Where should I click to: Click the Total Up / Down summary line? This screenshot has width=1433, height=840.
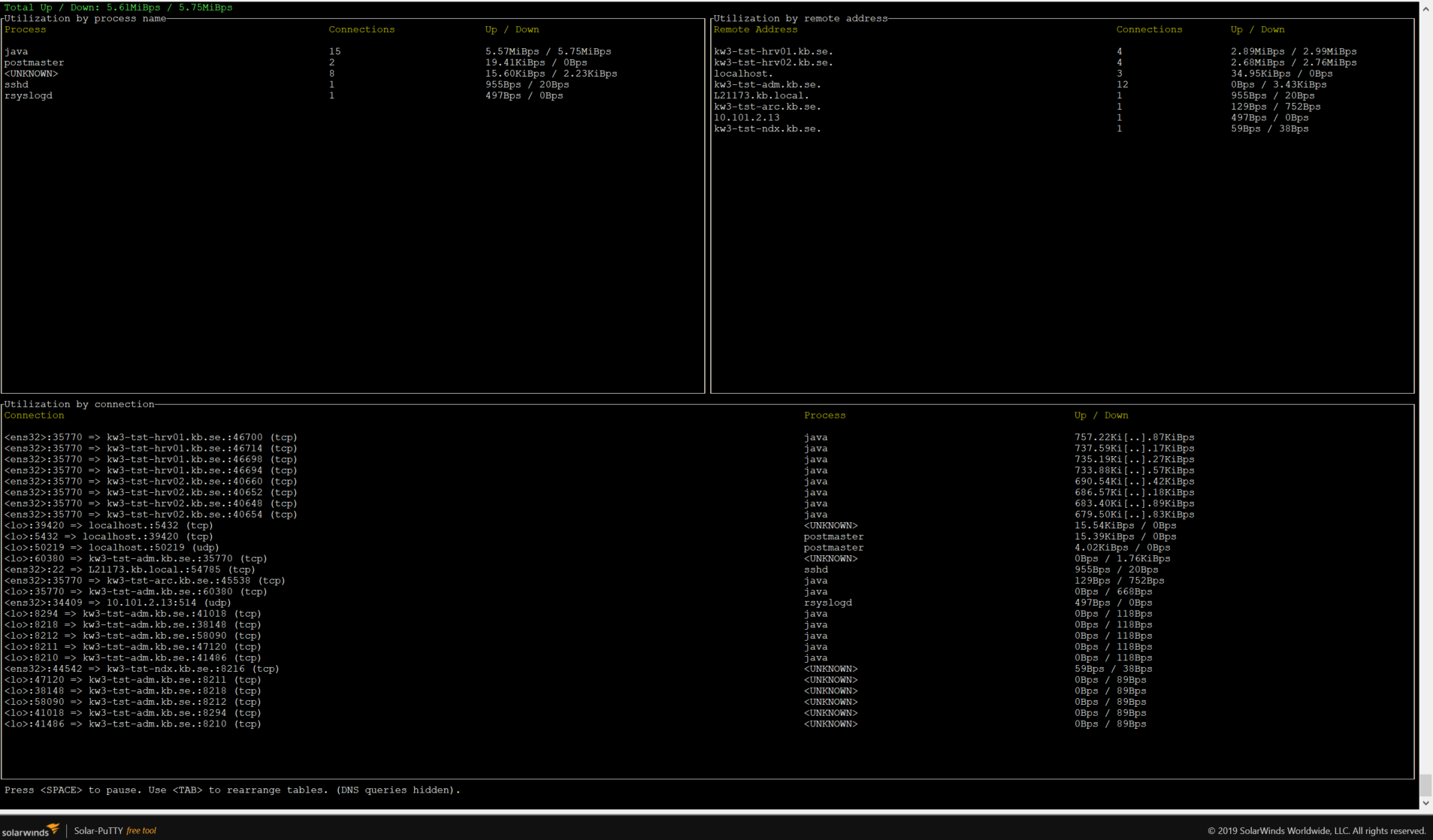pos(119,8)
